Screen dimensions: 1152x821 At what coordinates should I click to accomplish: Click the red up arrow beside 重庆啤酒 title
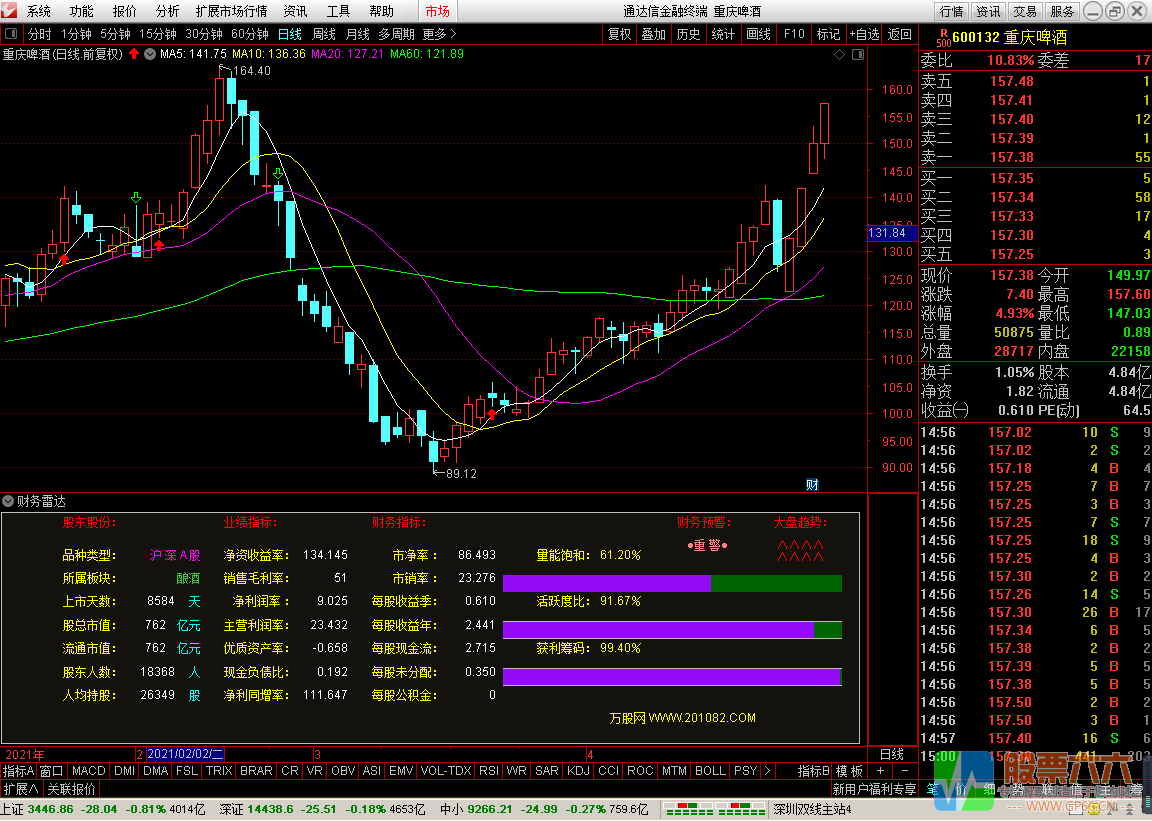[134, 54]
